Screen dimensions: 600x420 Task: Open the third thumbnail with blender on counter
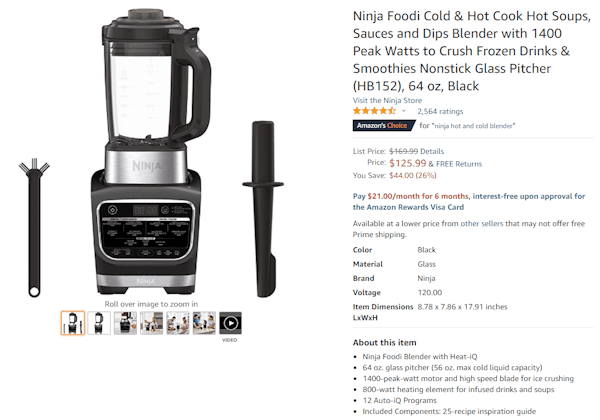125,323
